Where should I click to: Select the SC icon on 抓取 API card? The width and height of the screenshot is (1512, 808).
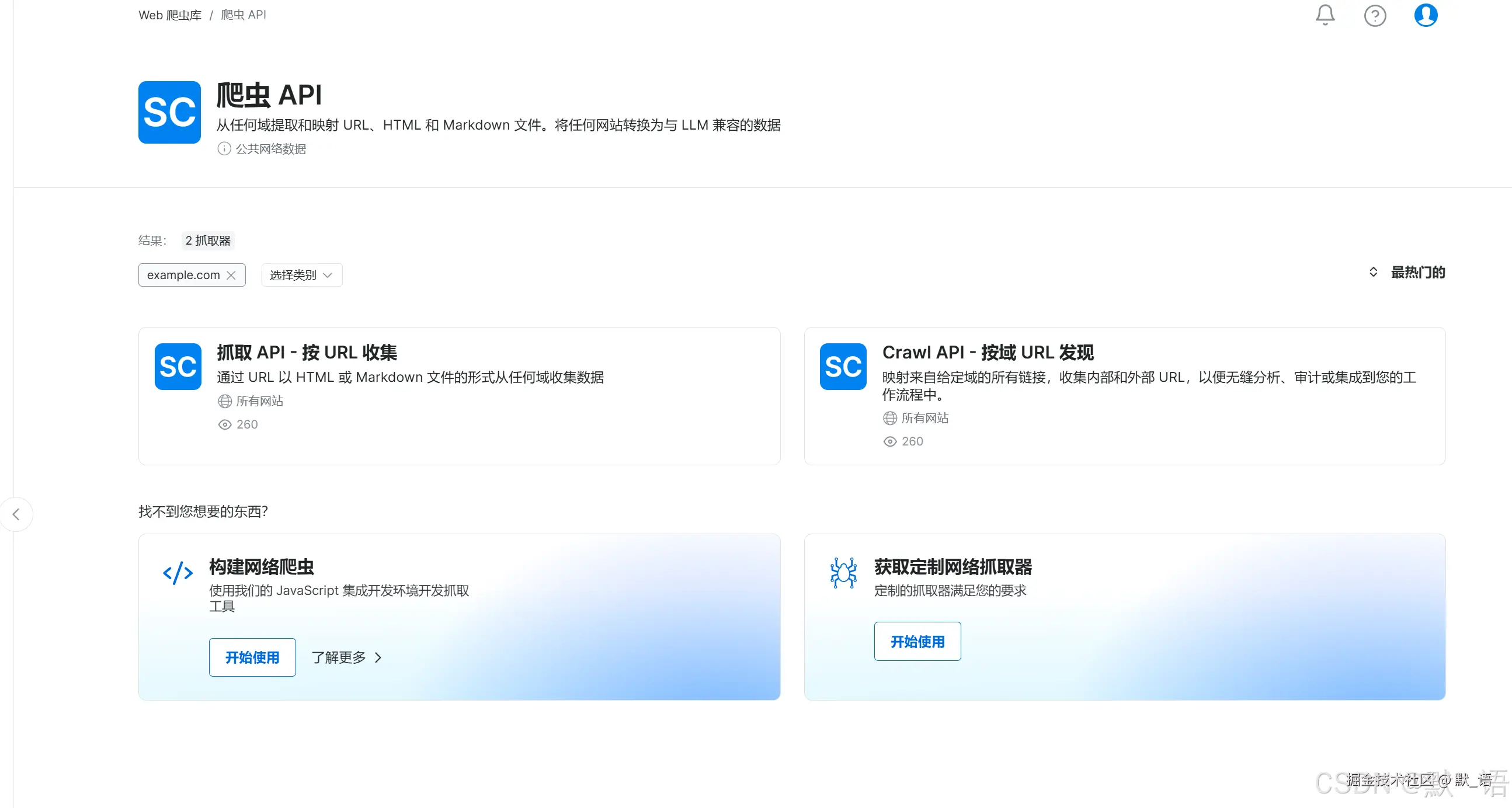click(178, 366)
